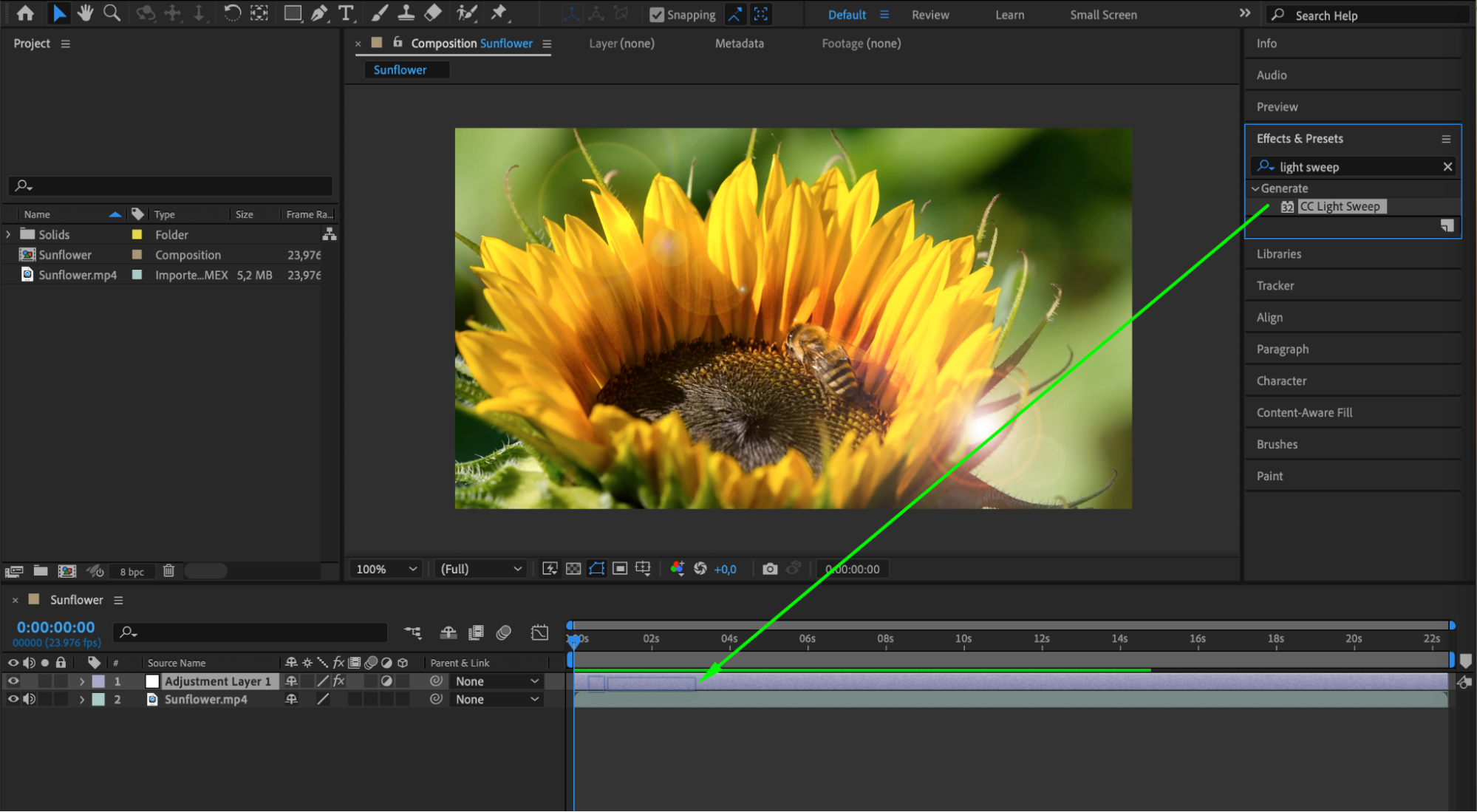The image size is (1477, 812).
Task: Click the snapshot camera icon
Action: (770, 568)
